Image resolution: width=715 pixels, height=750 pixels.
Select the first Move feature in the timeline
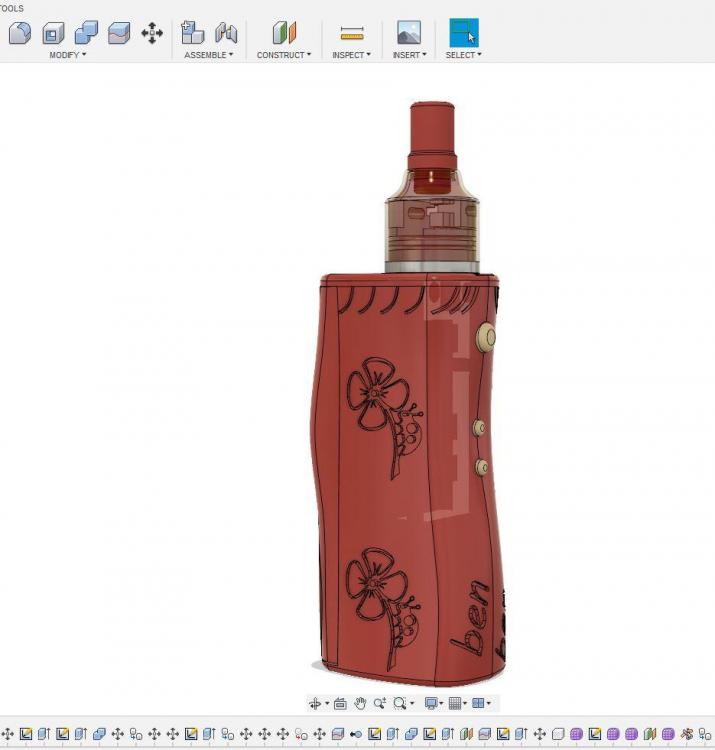coord(7,734)
